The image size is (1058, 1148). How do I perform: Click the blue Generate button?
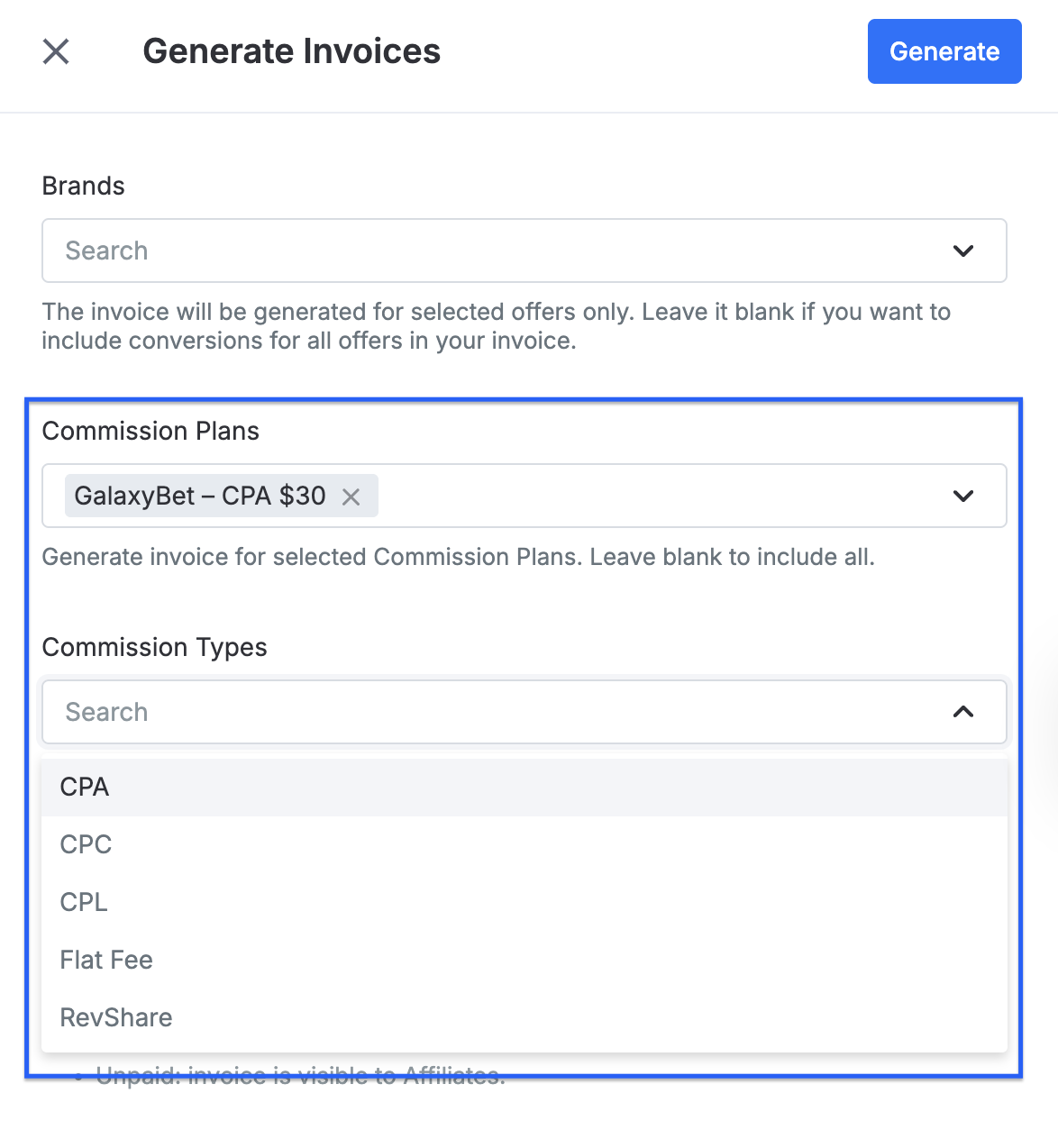tap(944, 51)
